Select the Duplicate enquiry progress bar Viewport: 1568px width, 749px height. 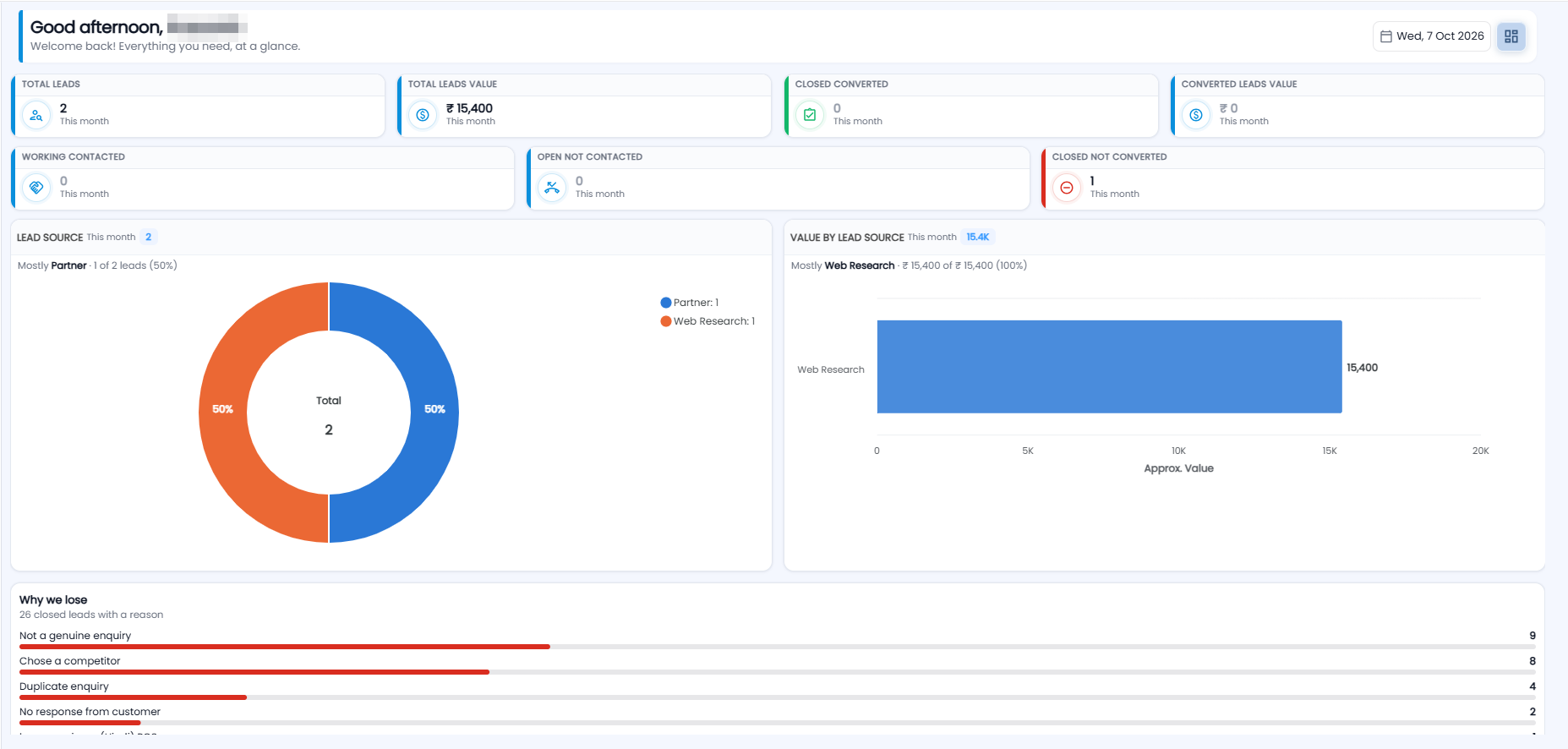coord(778,697)
